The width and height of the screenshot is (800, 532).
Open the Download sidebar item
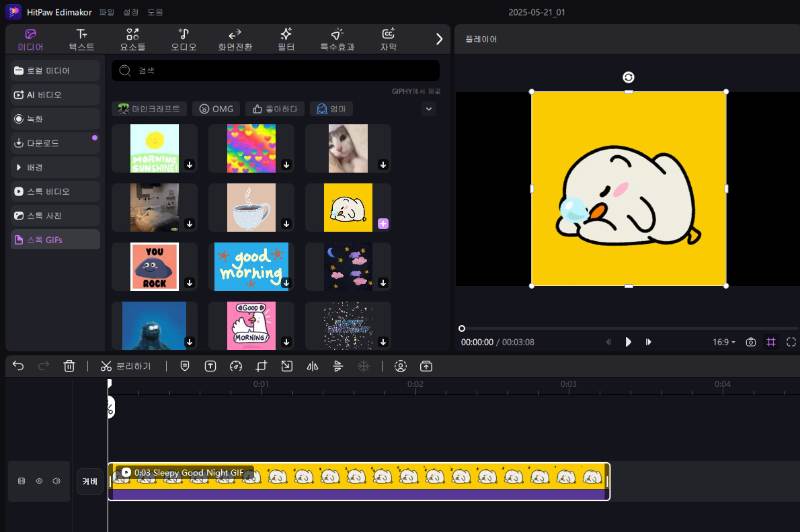coord(55,143)
